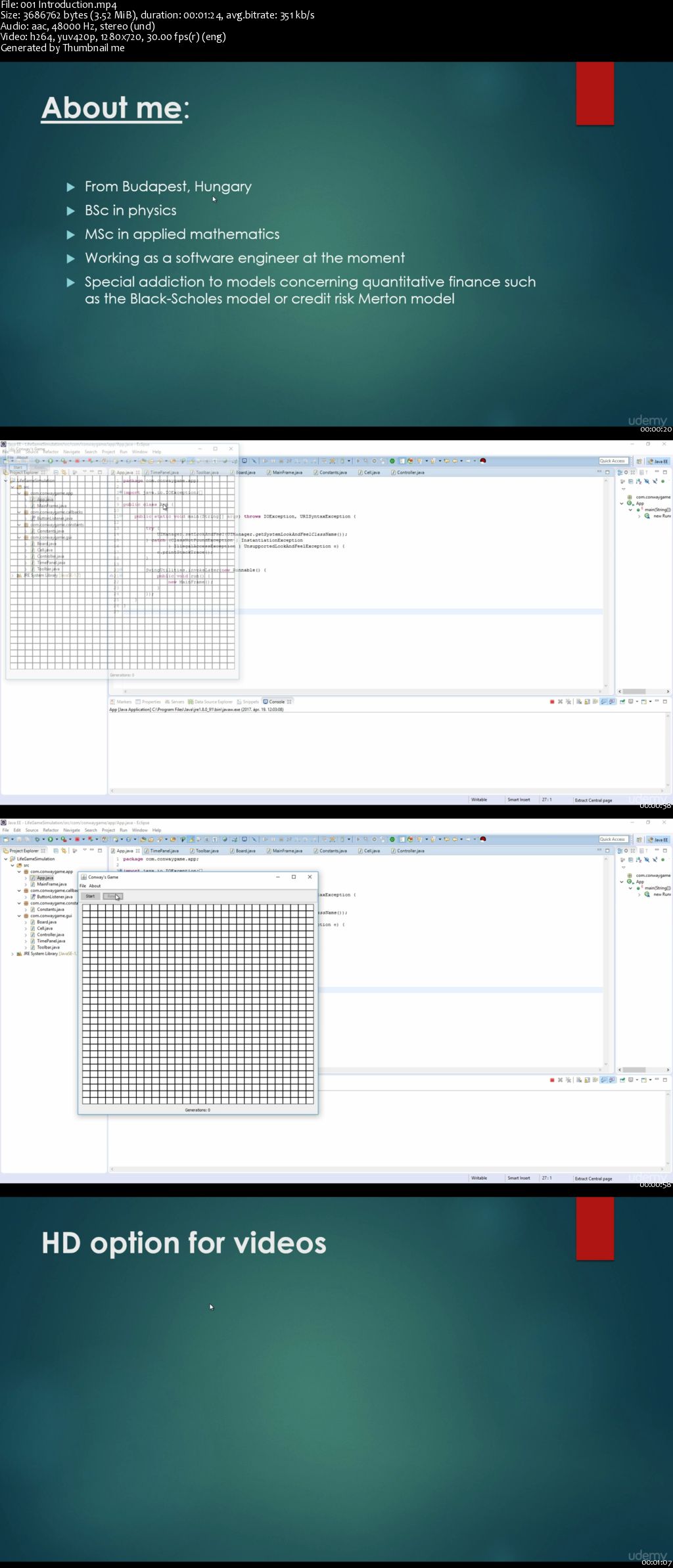
Task: Click Open Perspective icon in 00:00:58 frame
Action: coord(639,840)
